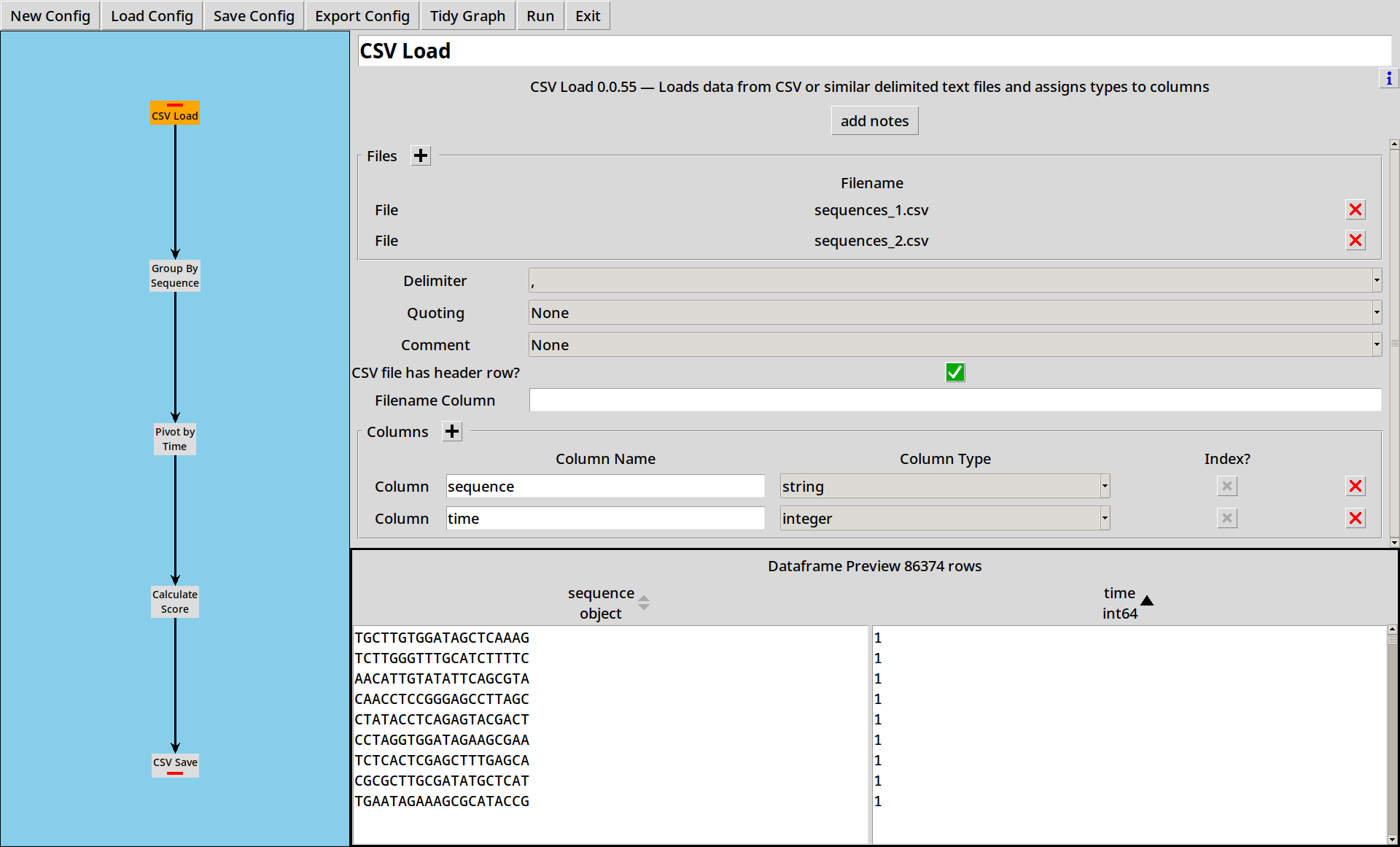Open the Quoting dropdown
This screenshot has height=847, width=1400.
pos(955,313)
